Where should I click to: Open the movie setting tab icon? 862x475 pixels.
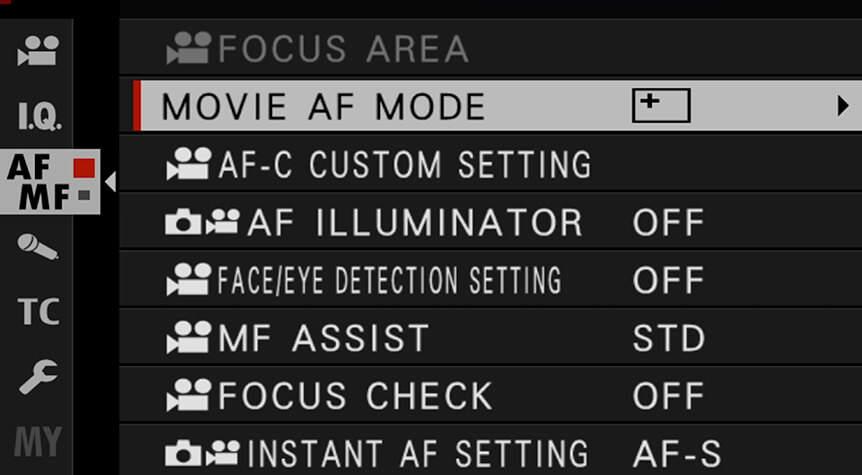pyautogui.click(x=38, y=51)
